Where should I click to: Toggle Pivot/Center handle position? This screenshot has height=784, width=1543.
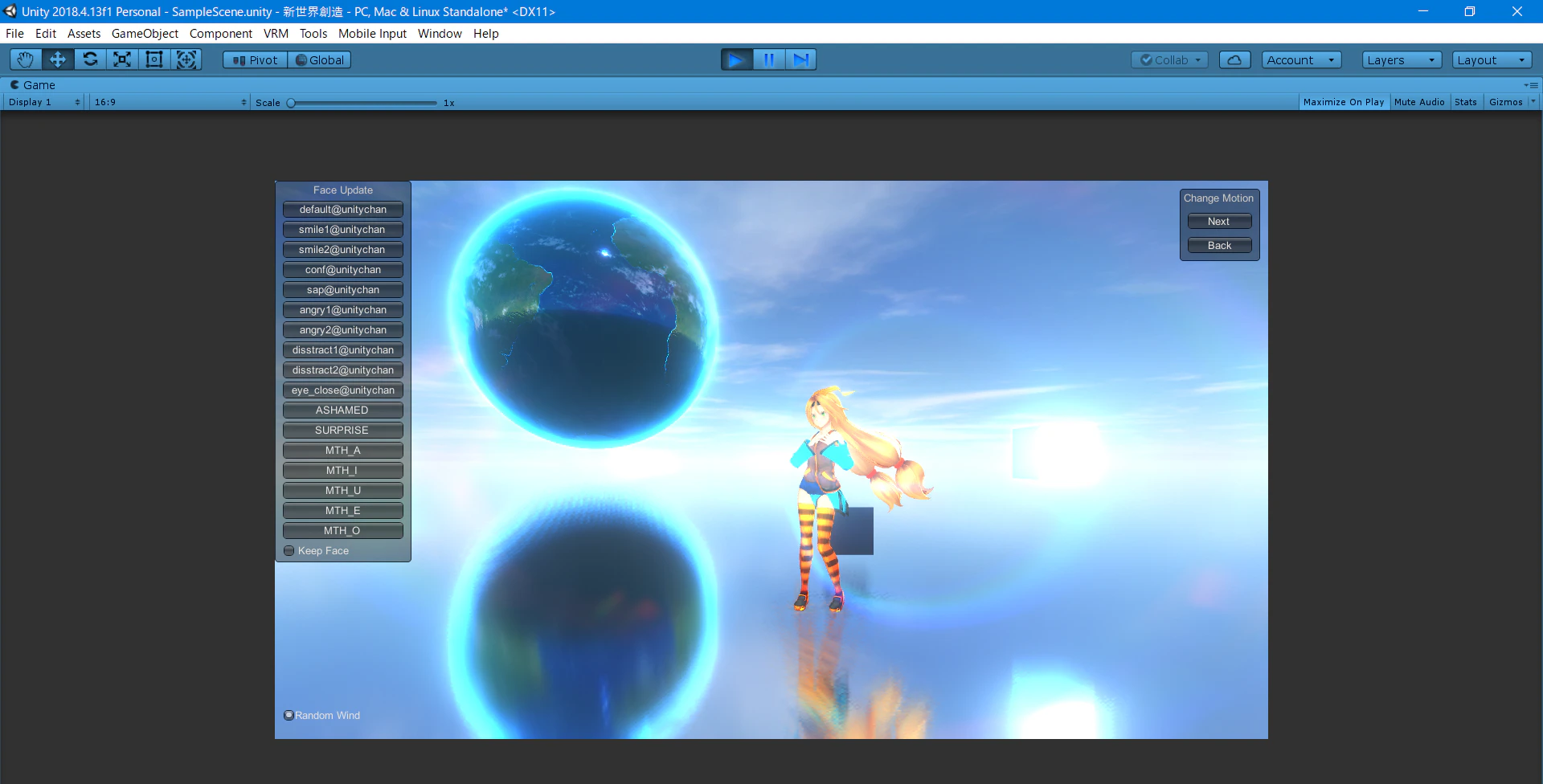[255, 60]
